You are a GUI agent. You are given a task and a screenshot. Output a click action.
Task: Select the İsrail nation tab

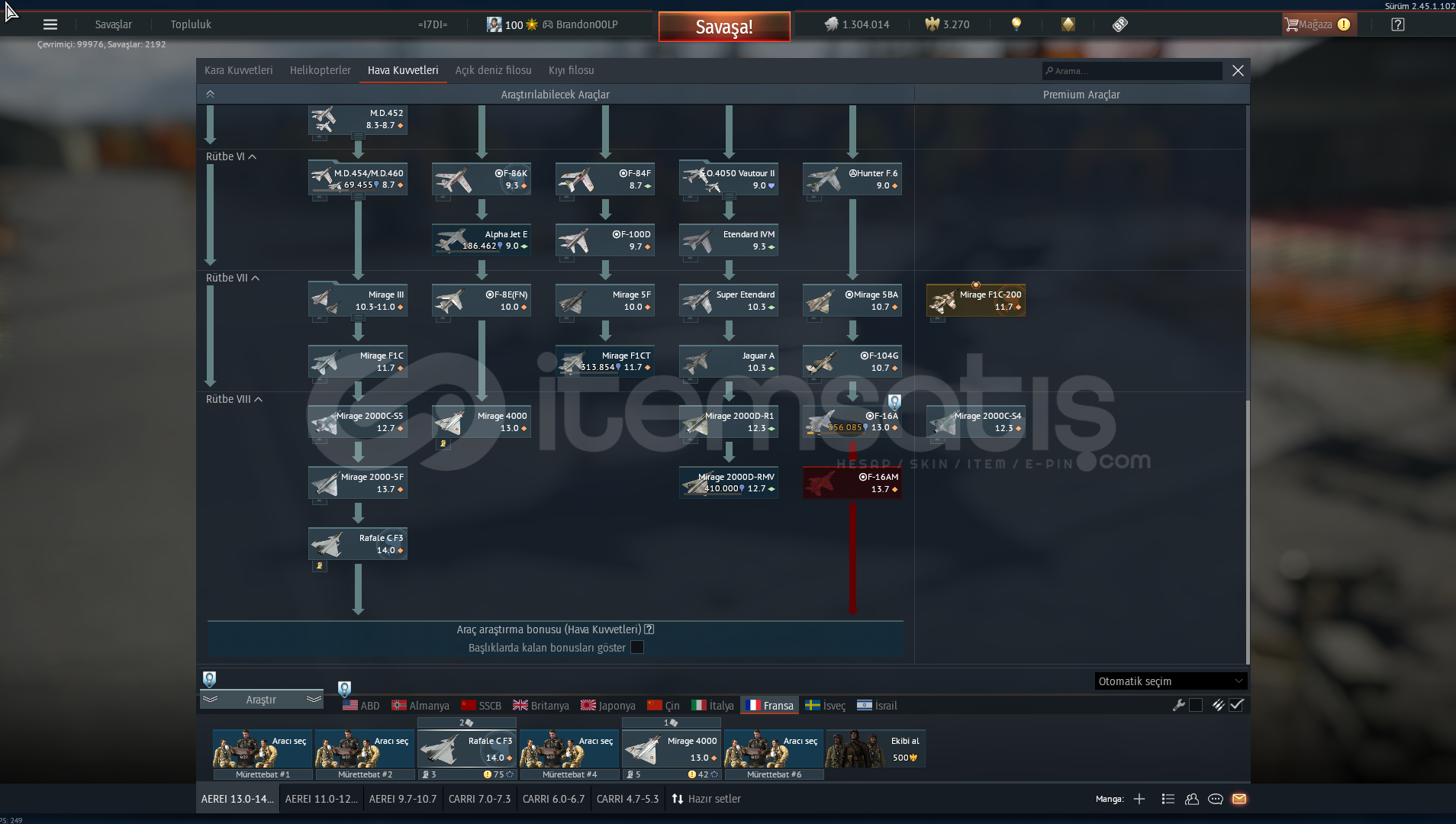[877, 706]
